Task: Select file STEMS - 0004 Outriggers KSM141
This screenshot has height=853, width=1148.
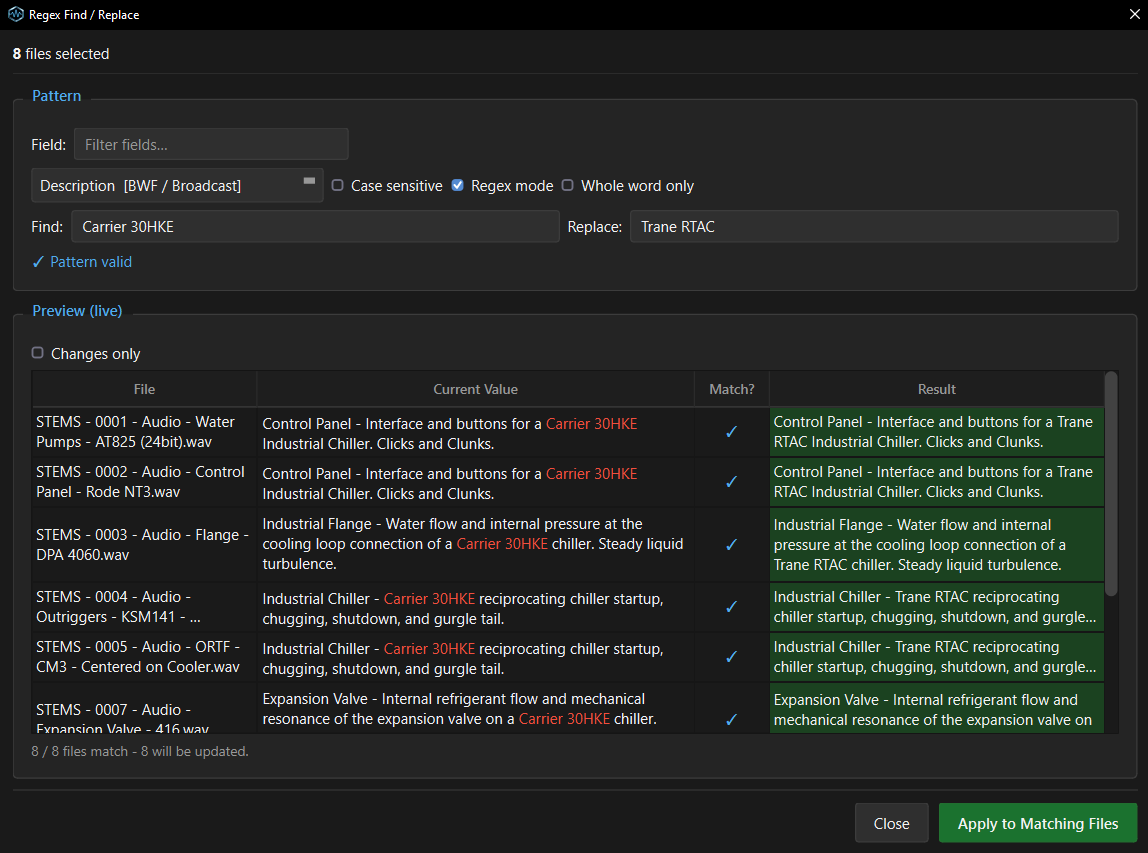Action: point(144,607)
